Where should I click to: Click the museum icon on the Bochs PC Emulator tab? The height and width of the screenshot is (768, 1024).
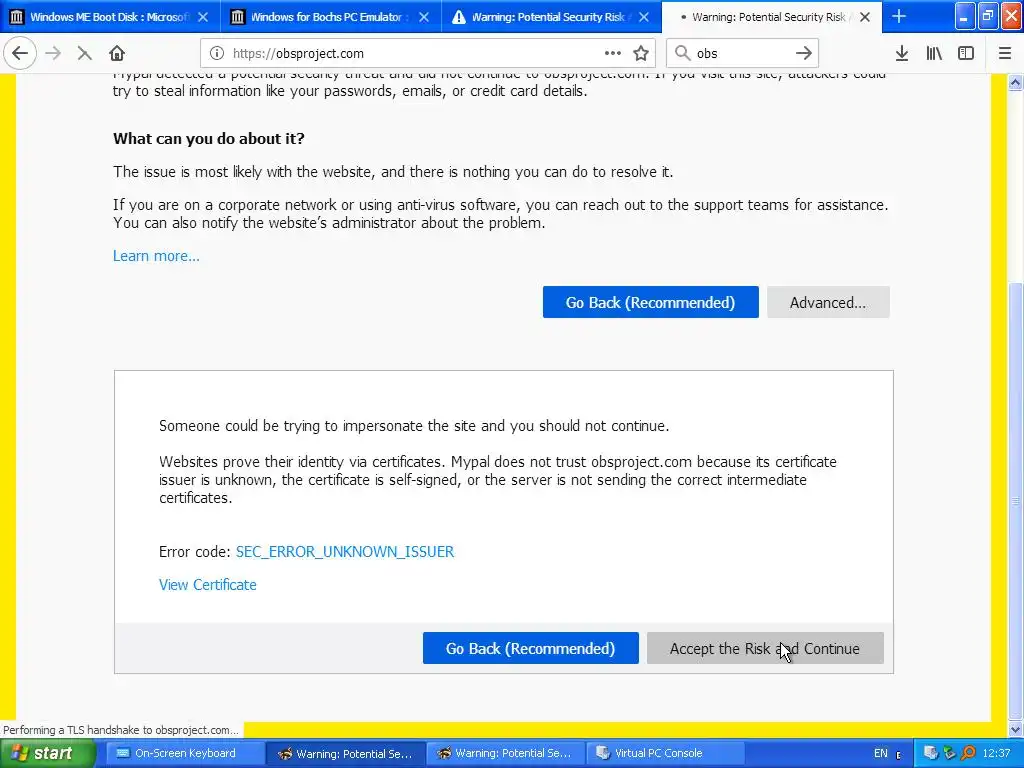pos(238,17)
